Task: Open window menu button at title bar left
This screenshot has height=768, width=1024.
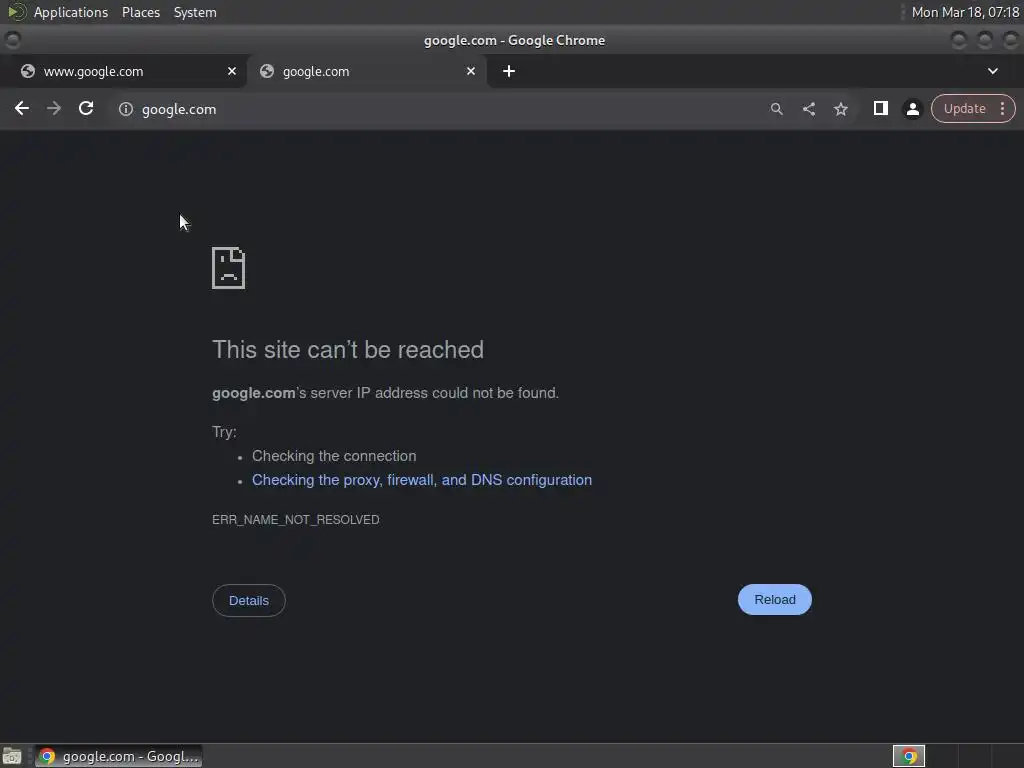Action: click(x=12, y=40)
